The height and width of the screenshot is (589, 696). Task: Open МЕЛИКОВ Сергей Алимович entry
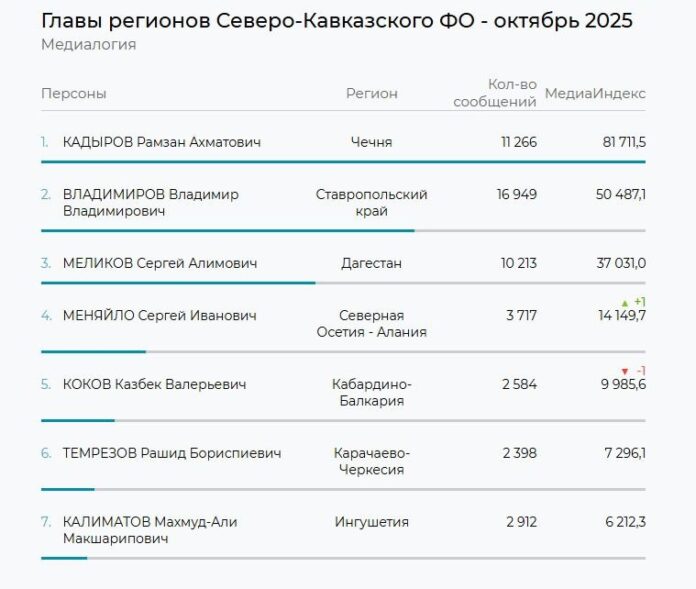[159, 263]
